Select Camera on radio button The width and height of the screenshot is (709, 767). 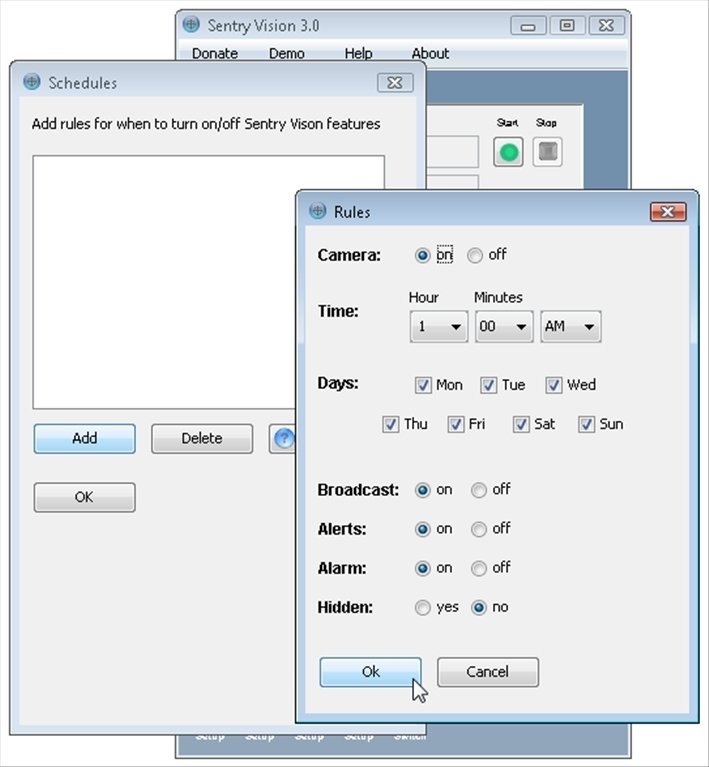pos(422,255)
